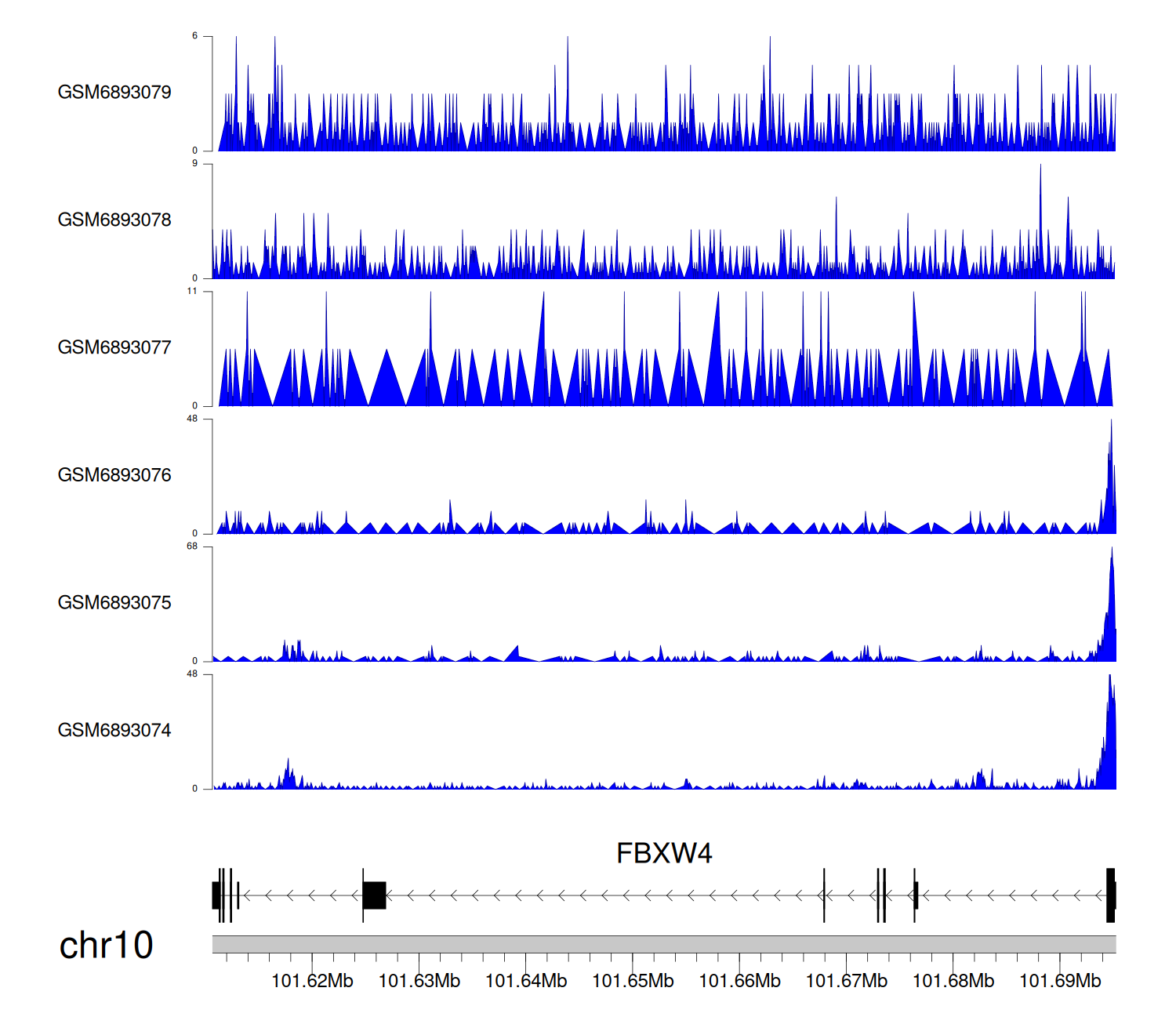
Task: Click the GSM6893077 track name
Action: (114, 348)
